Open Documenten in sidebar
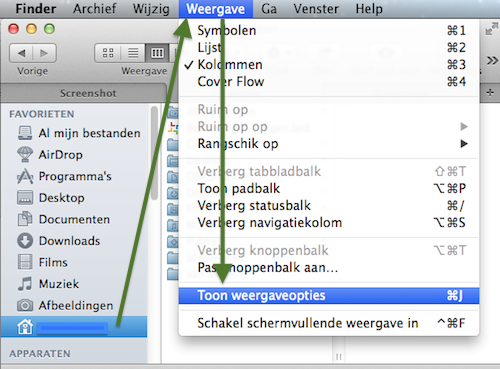This screenshot has width=500, height=369. point(74,219)
